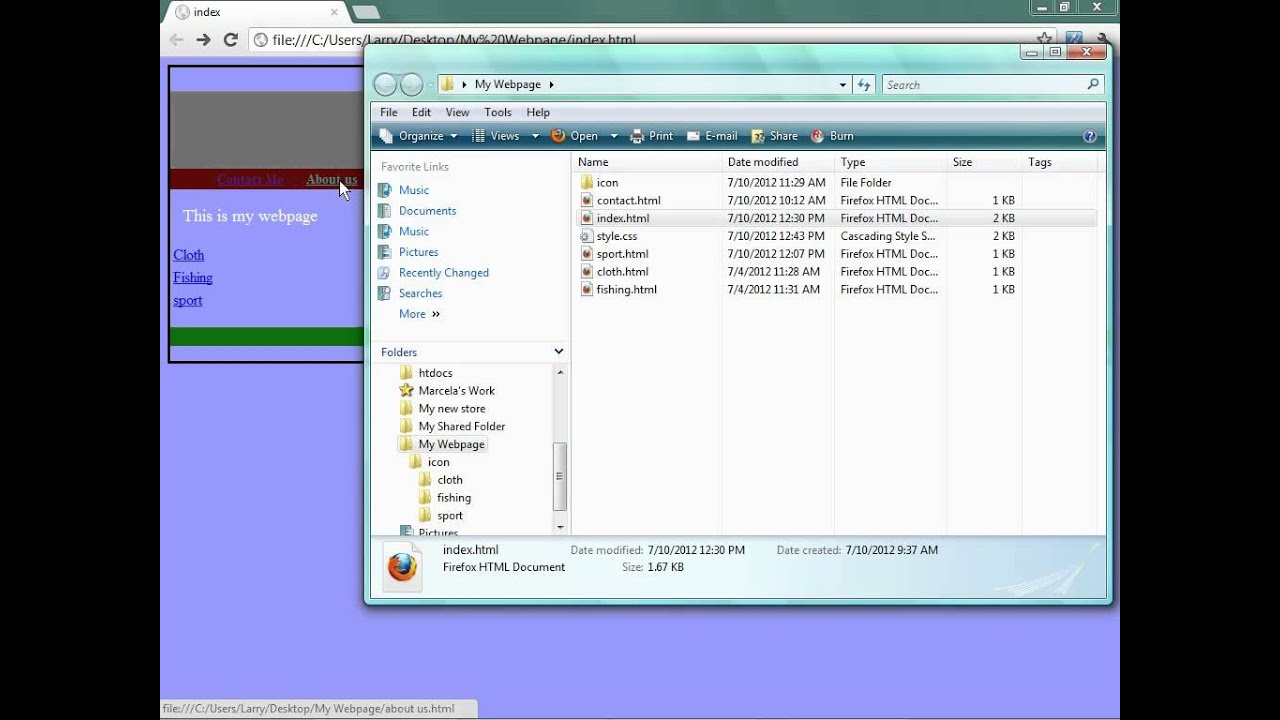Click the Explorer Forward navigation button
The height and width of the screenshot is (720, 1280).
tap(411, 85)
